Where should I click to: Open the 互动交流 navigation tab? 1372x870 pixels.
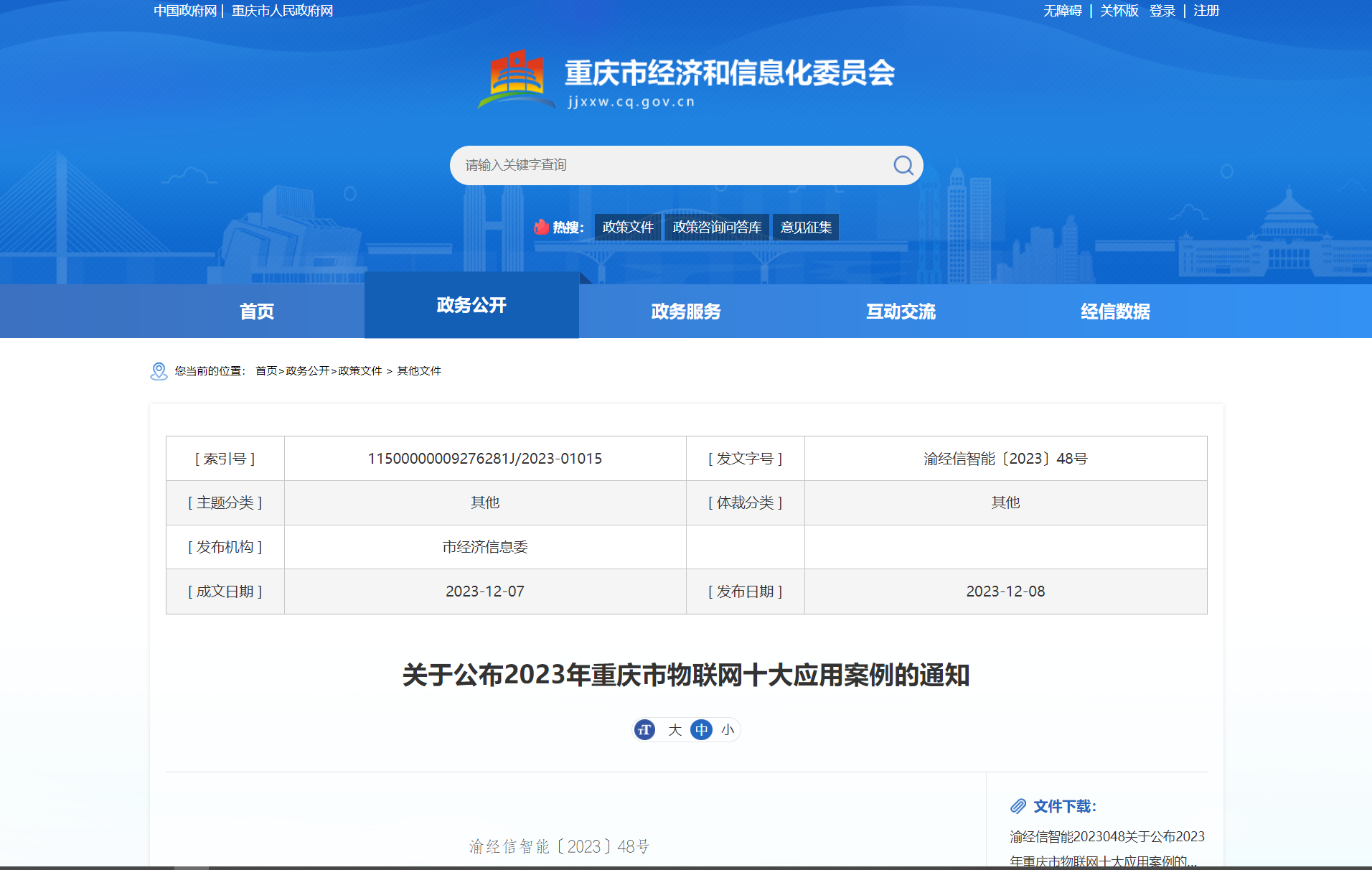[901, 312]
